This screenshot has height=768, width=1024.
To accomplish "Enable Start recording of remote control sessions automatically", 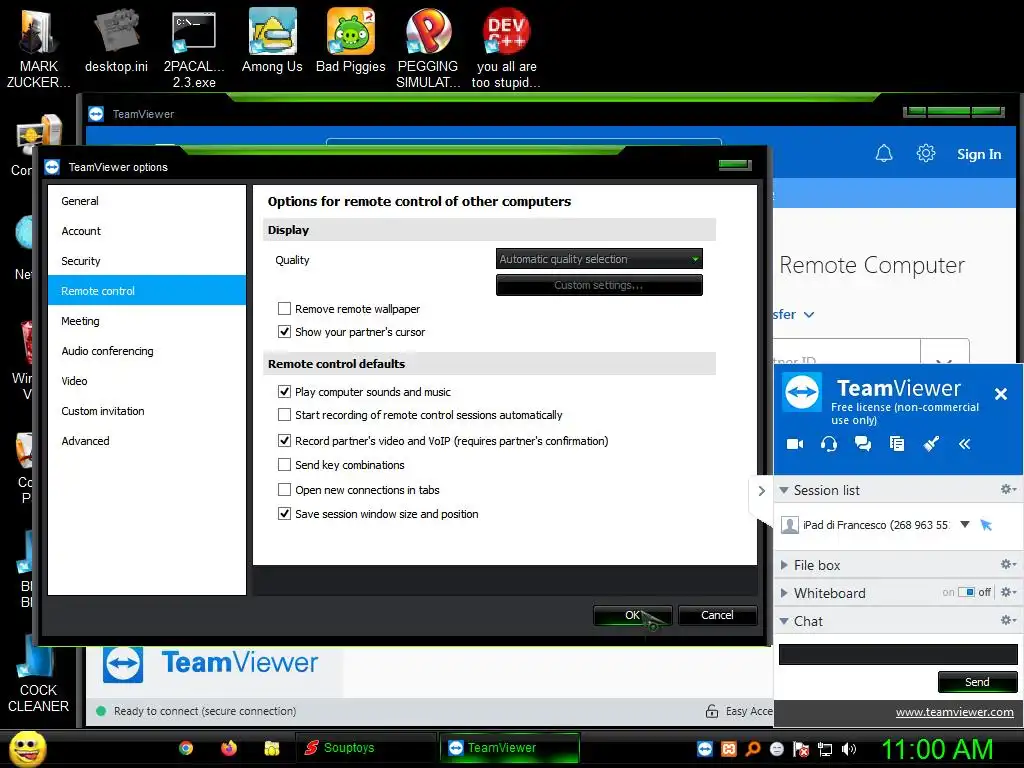I will click(284, 415).
